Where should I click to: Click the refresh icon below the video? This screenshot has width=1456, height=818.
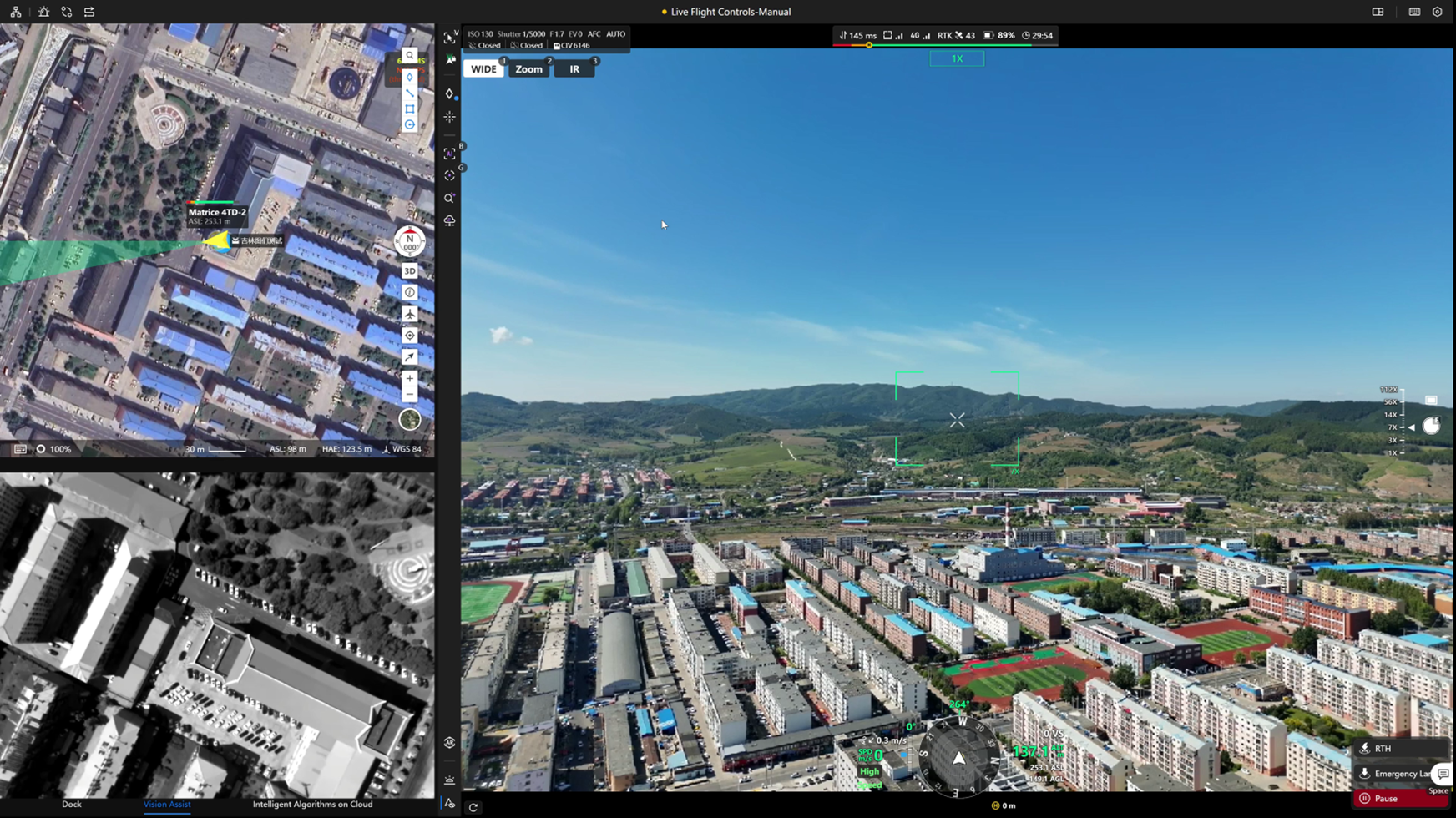(x=473, y=807)
